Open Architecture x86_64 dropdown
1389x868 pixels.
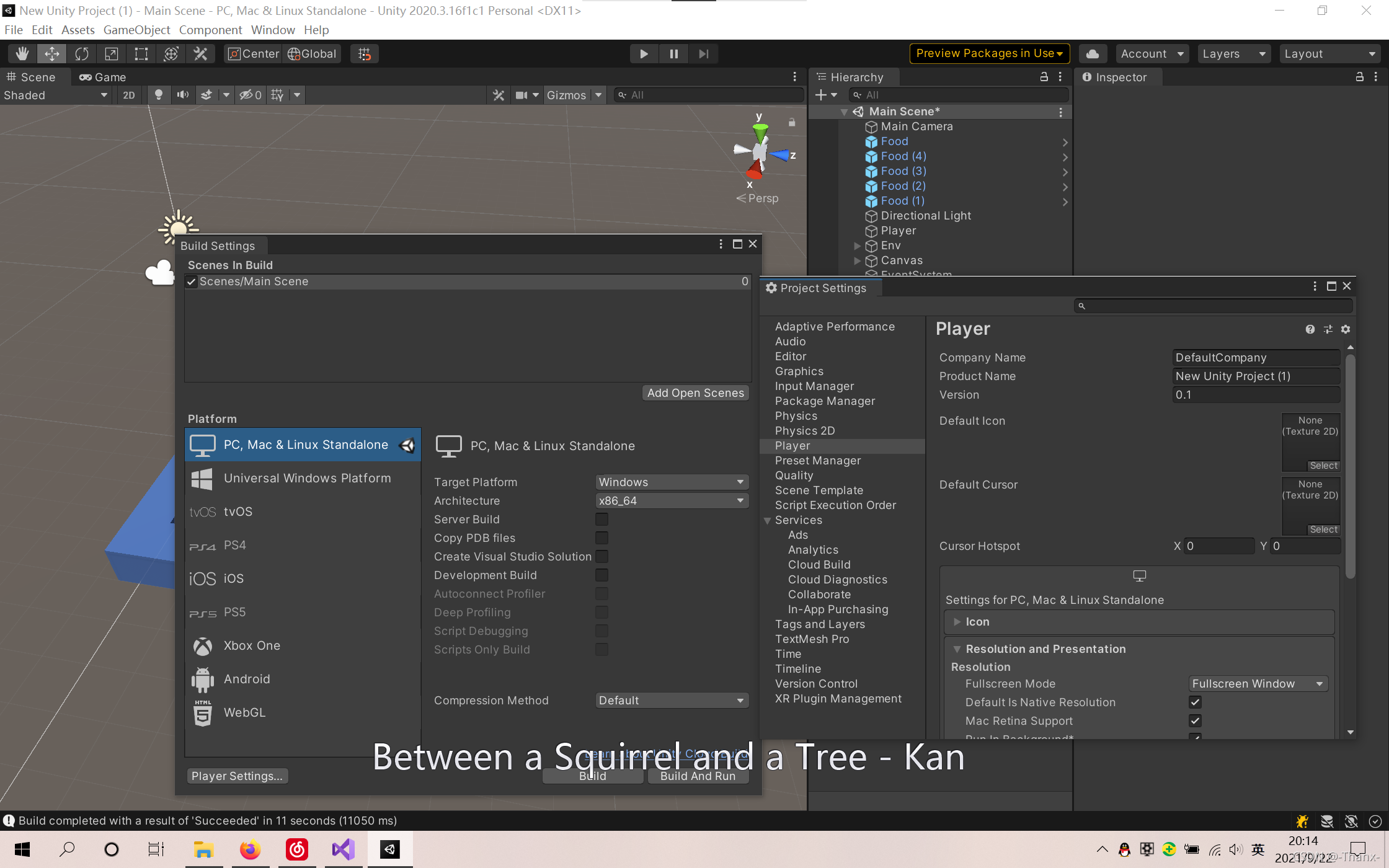pos(672,501)
